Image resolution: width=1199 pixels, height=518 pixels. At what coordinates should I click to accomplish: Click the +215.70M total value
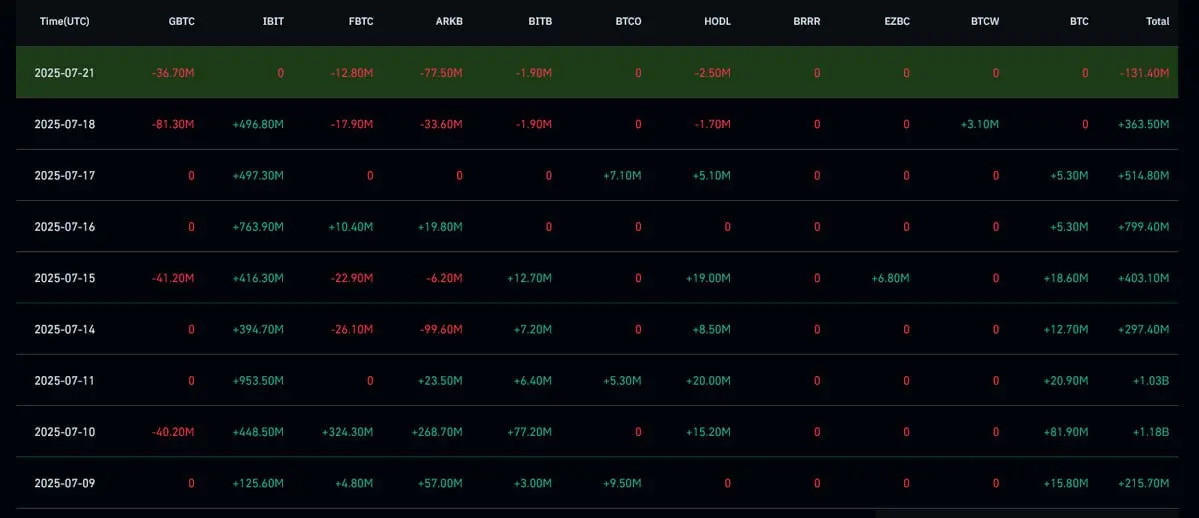pyautogui.click(x=1143, y=483)
